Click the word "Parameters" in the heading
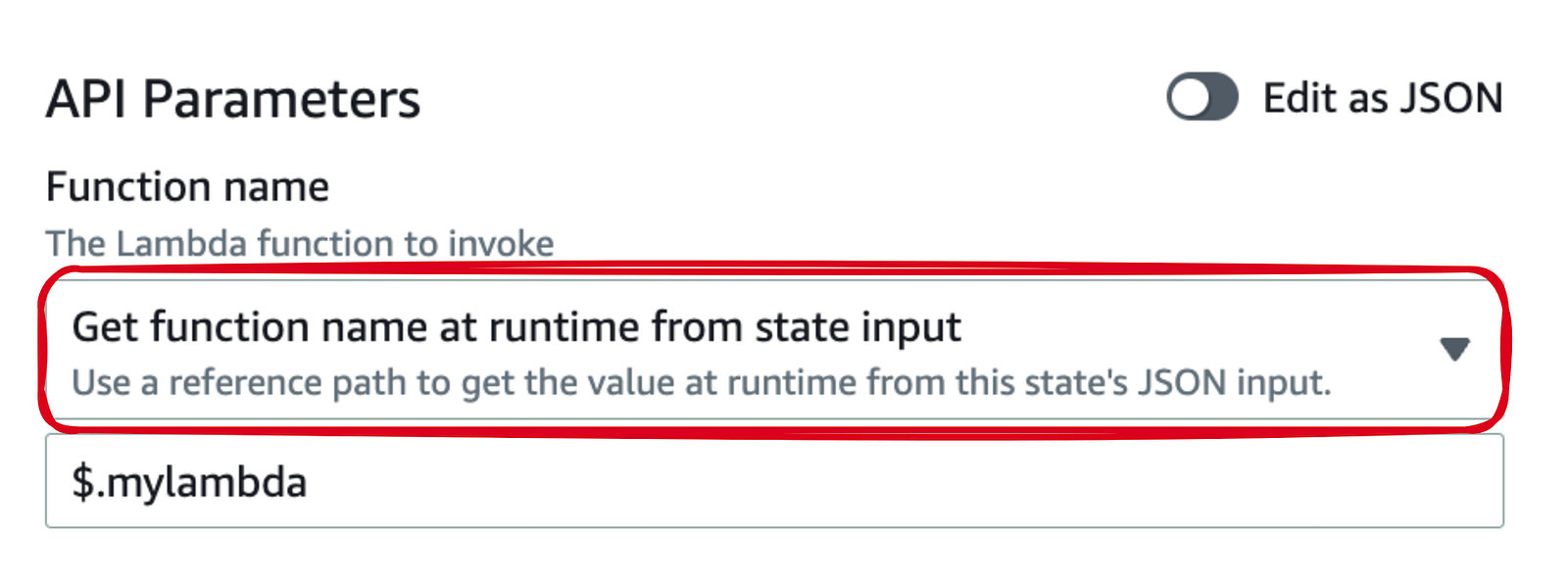The width and height of the screenshot is (1568, 582). coord(281,99)
